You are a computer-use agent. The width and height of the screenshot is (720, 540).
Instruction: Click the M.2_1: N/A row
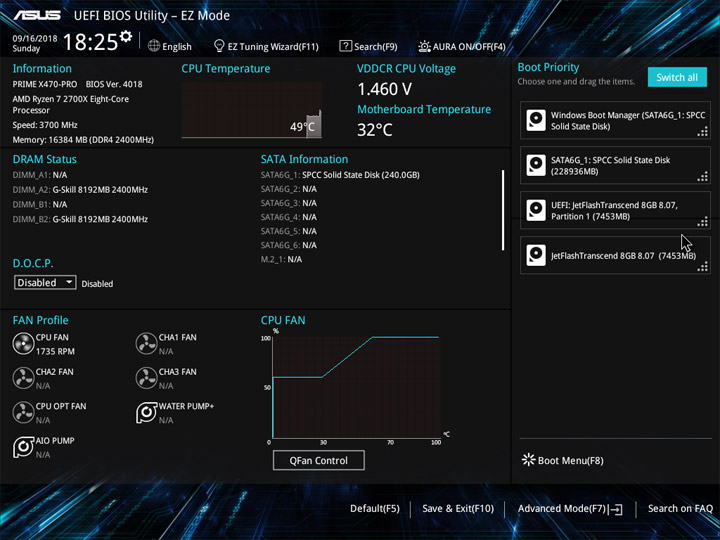tap(281, 259)
